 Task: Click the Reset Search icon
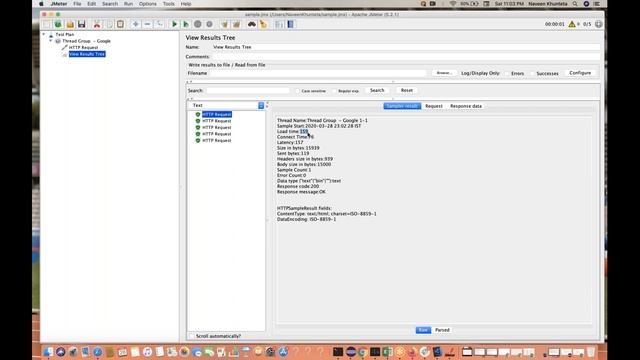pos(263,24)
